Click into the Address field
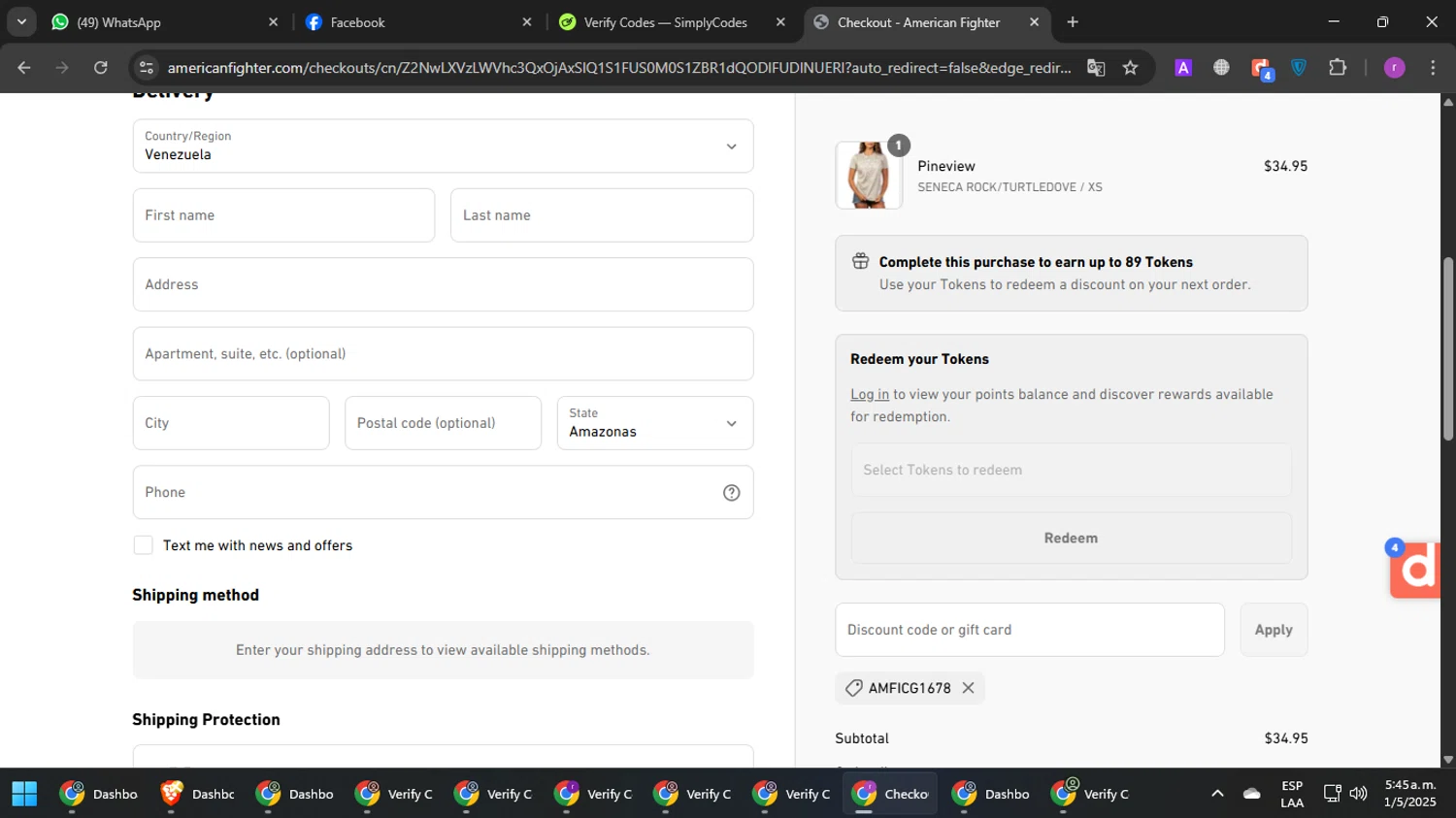Viewport: 1456px width, 818px height. tap(443, 284)
